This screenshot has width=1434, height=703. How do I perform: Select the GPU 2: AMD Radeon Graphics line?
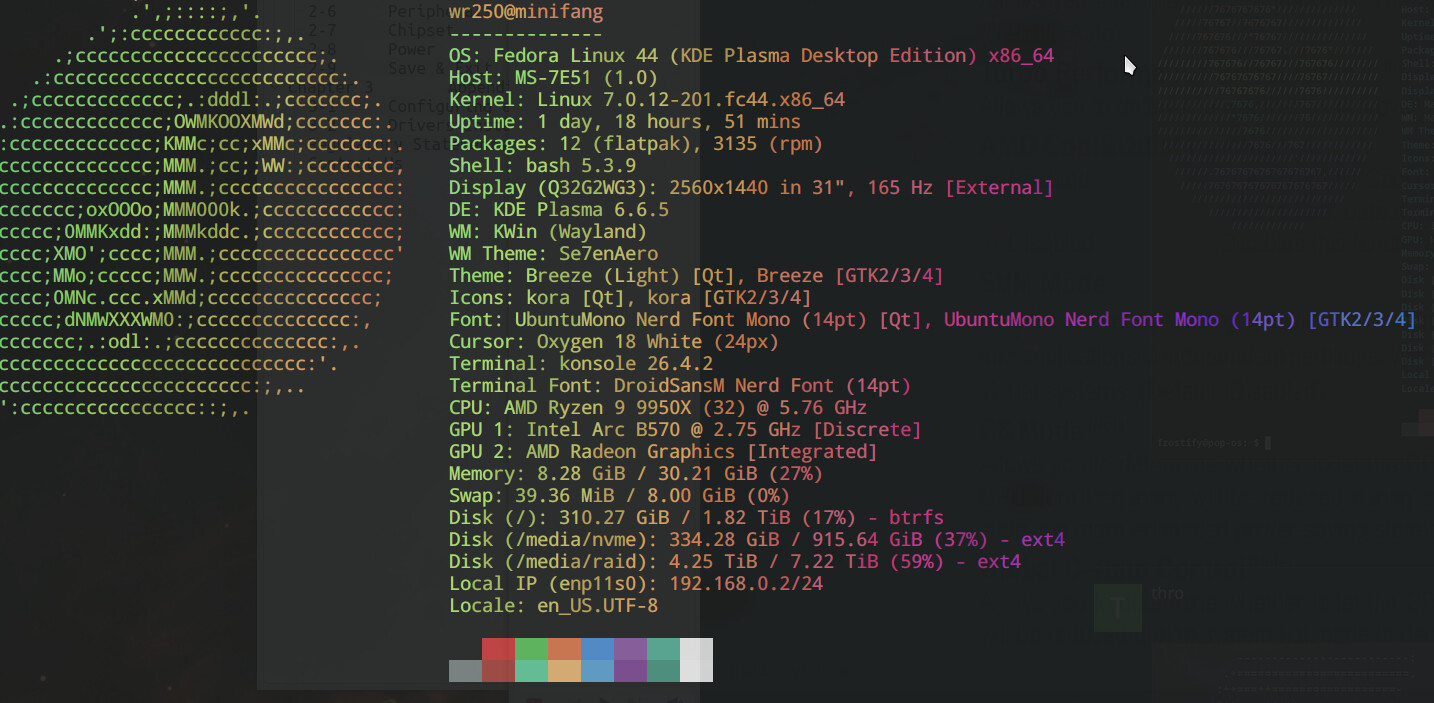[663, 452]
